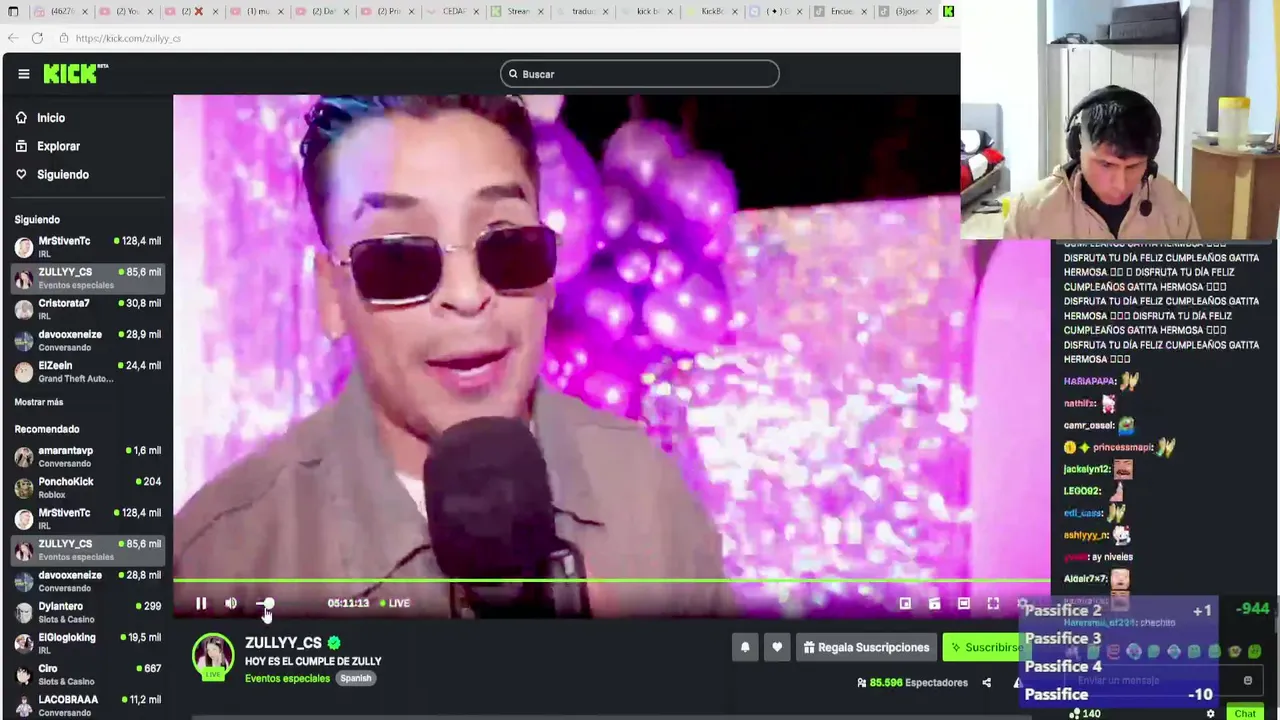Open amarantavp channel in Recomendado
The width and height of the screenshot is (1280, 720).
[87, 457]
